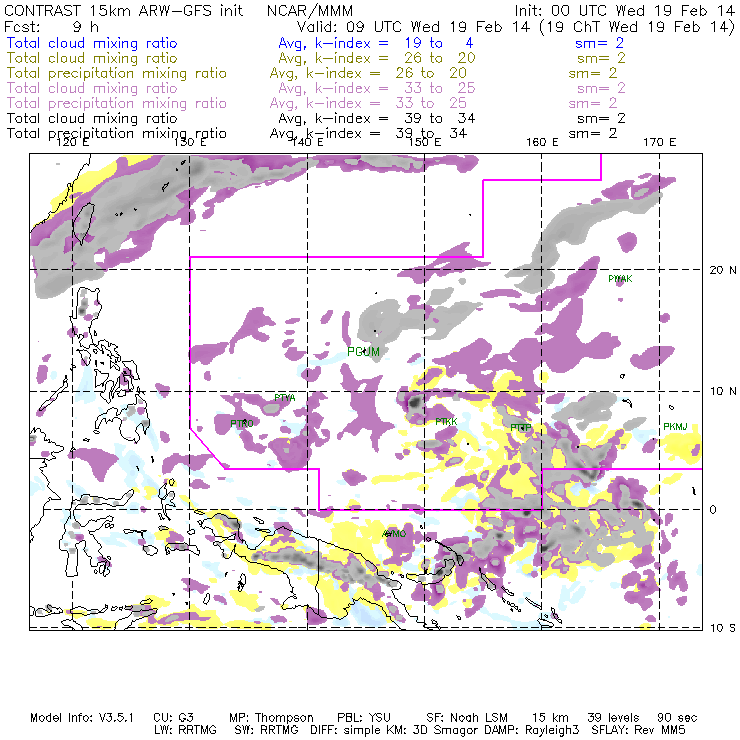Click the 'SFLAY: Rev MM5' footer entry
Screen dimensions: 740x740
click(x=639, y=730)
